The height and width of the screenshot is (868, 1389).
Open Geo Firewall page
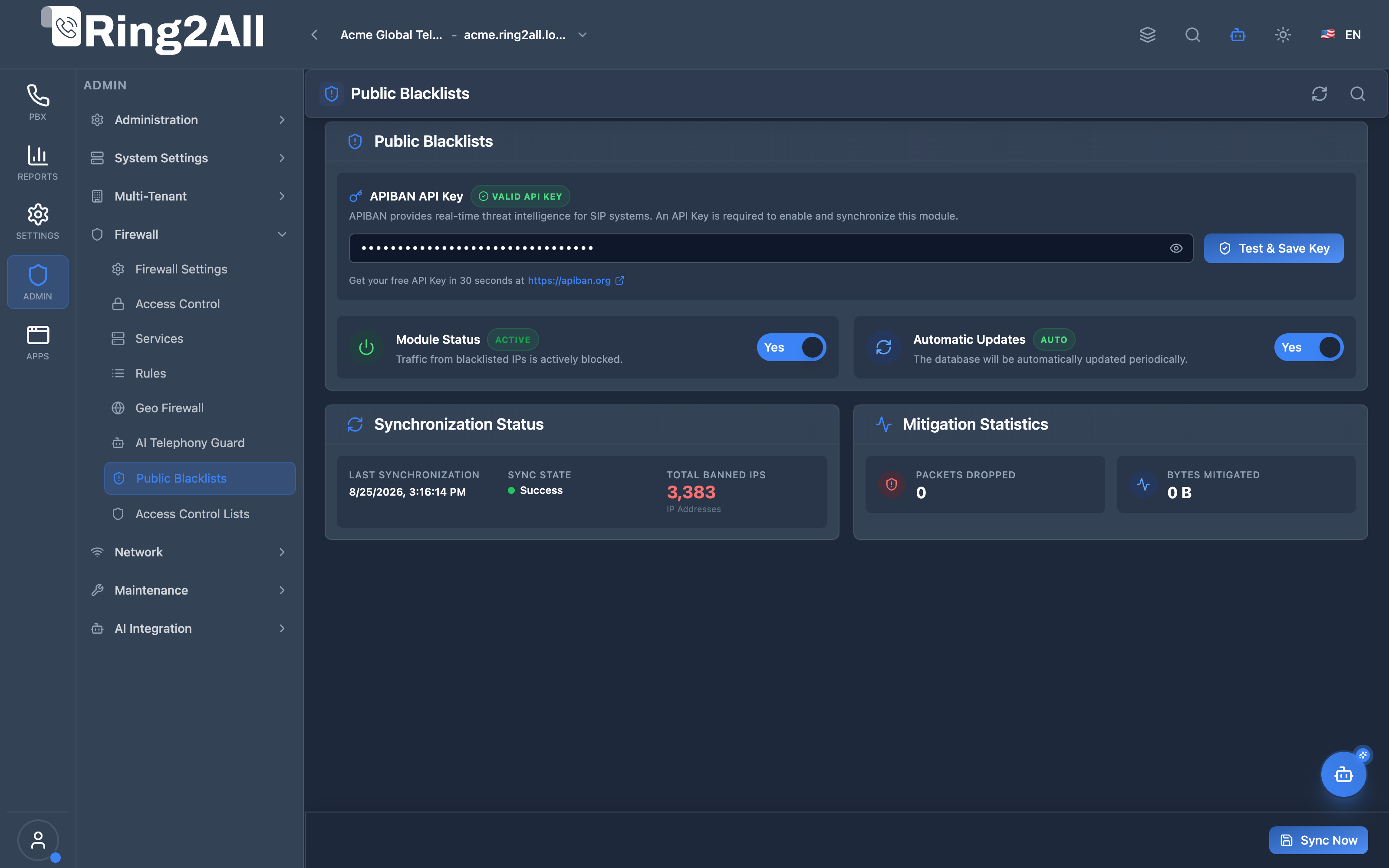200,408
